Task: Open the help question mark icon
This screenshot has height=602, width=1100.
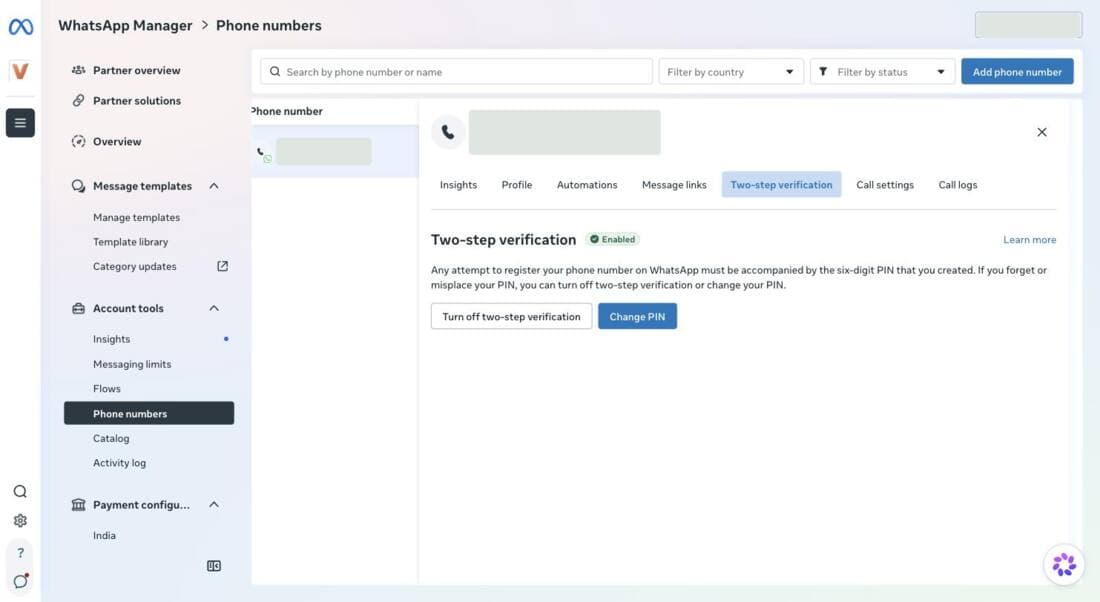Action: click(20, 552)
